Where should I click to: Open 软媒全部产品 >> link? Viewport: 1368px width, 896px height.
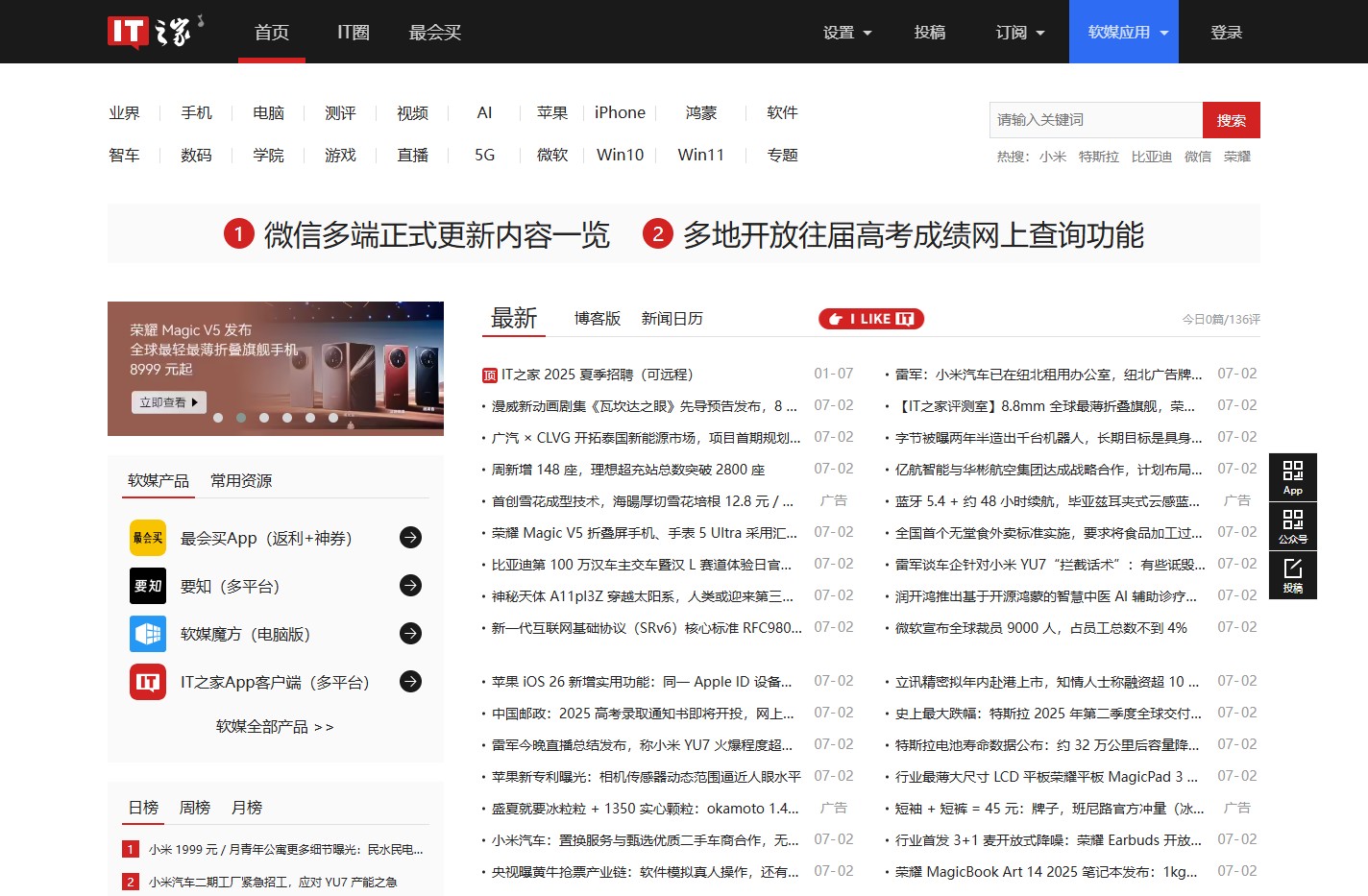coord(275,727)
